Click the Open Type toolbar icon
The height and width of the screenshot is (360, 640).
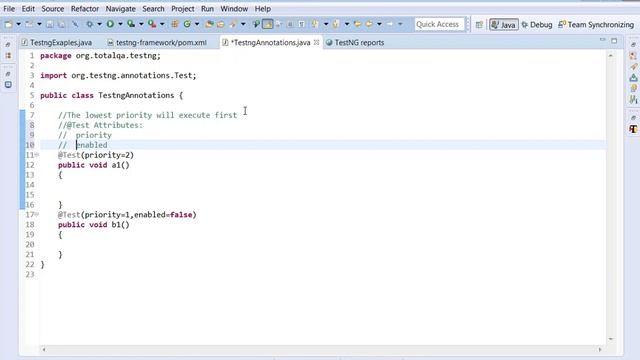[x=209, y=24]
